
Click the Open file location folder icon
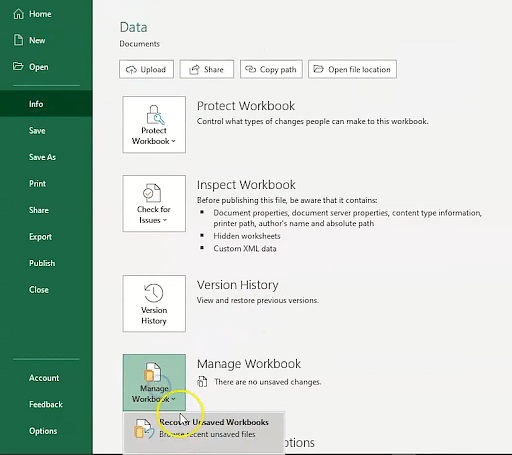pyautogui.click(x=319, y=69)
